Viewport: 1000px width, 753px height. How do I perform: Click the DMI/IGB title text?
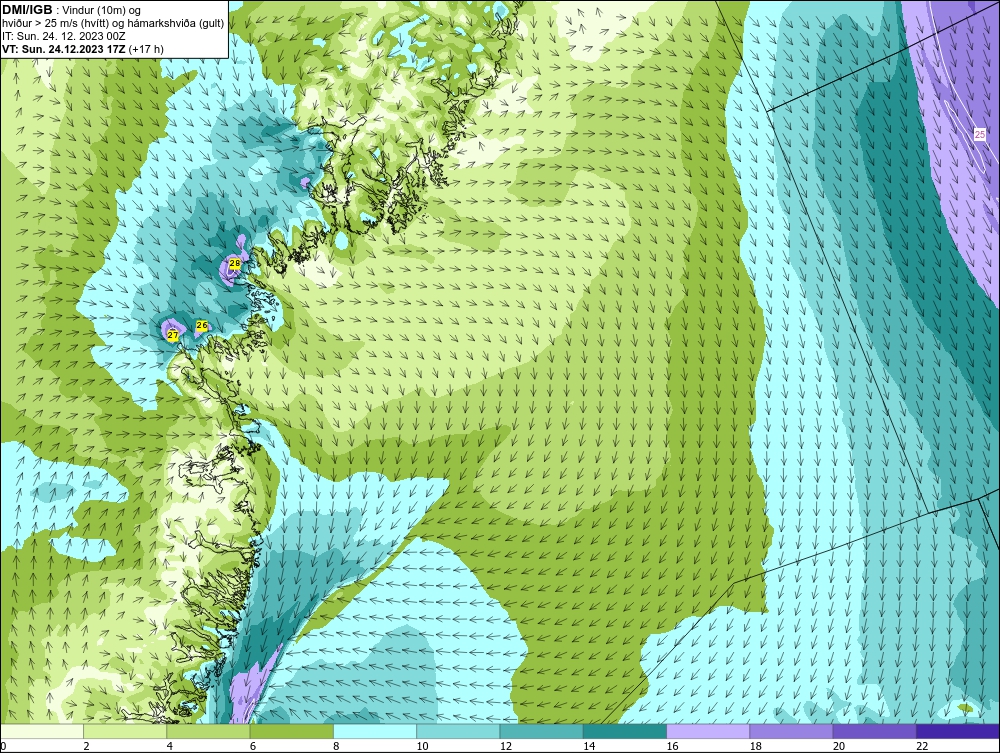coord(27,10)
